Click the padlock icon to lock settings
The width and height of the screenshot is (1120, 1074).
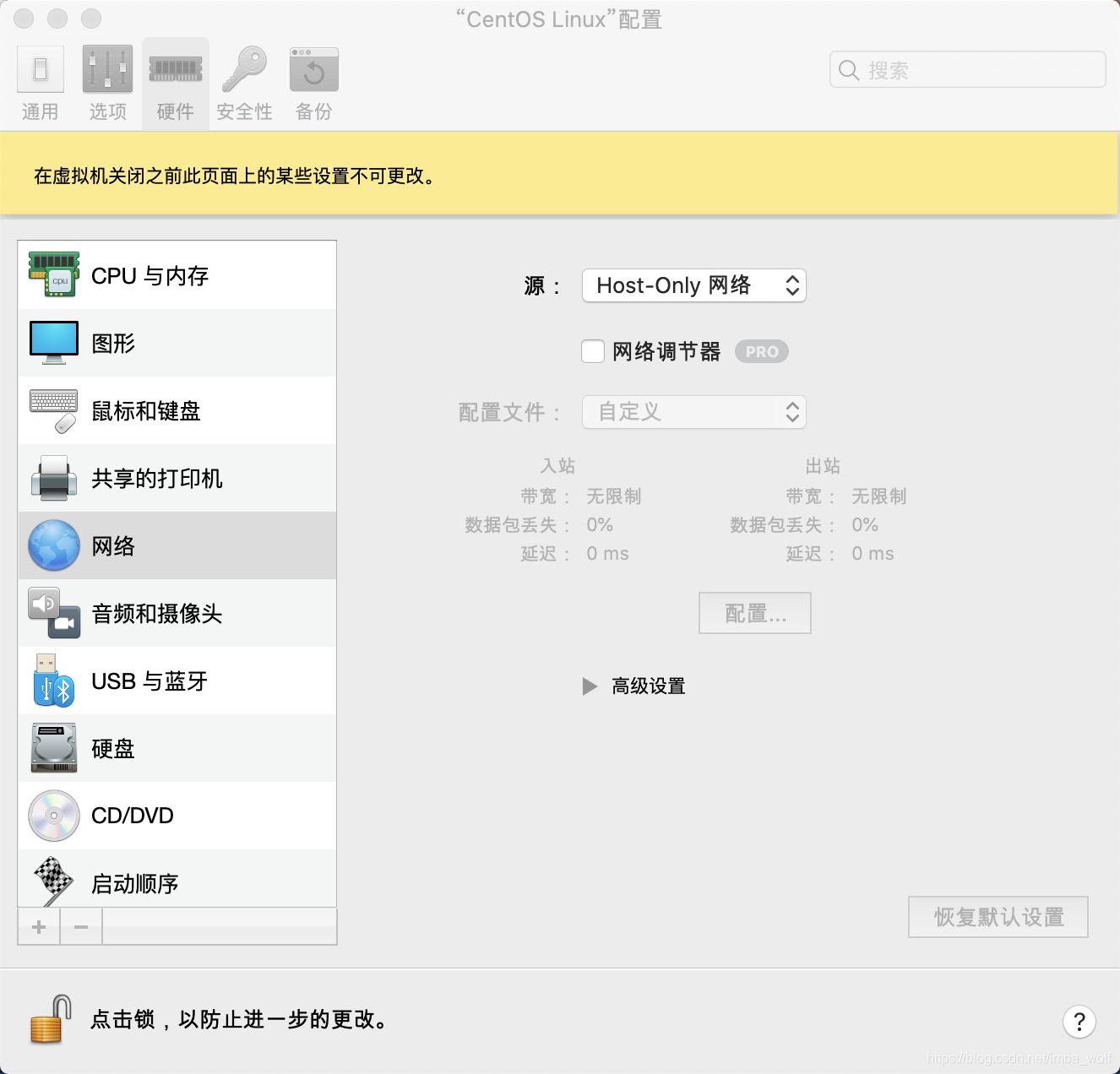coord(51,1019)
